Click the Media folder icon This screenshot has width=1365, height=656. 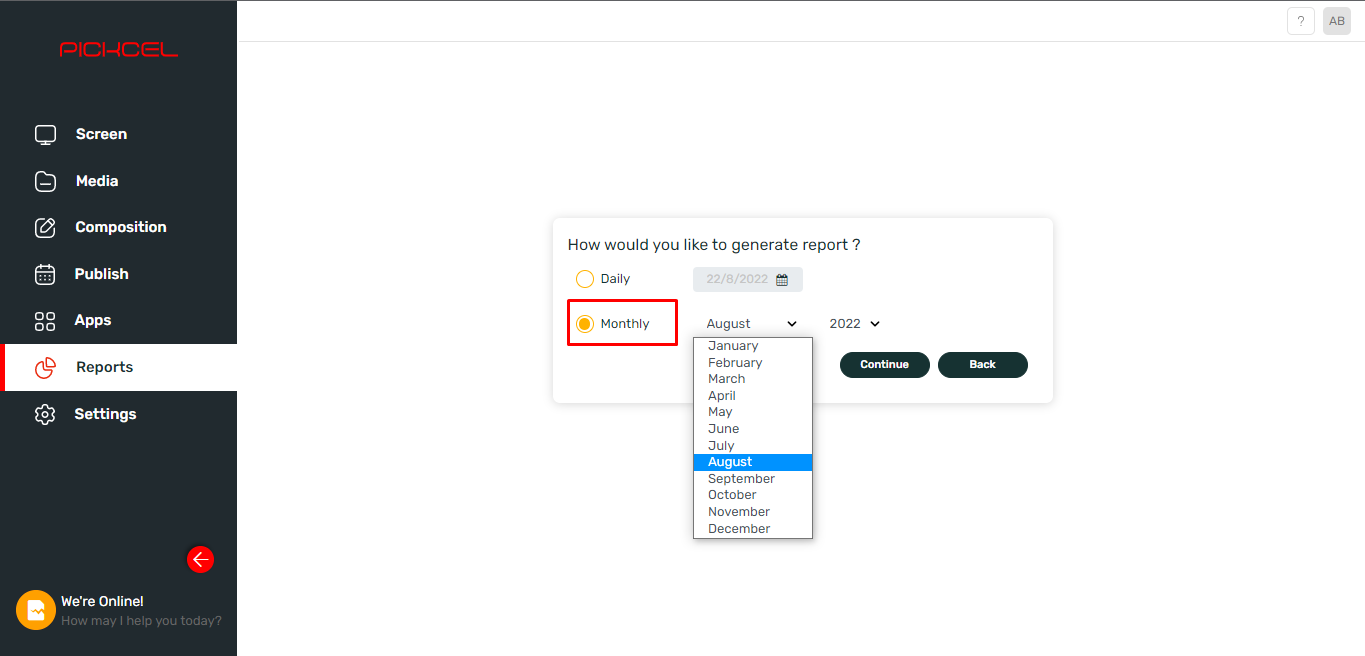tap(45, 181)
